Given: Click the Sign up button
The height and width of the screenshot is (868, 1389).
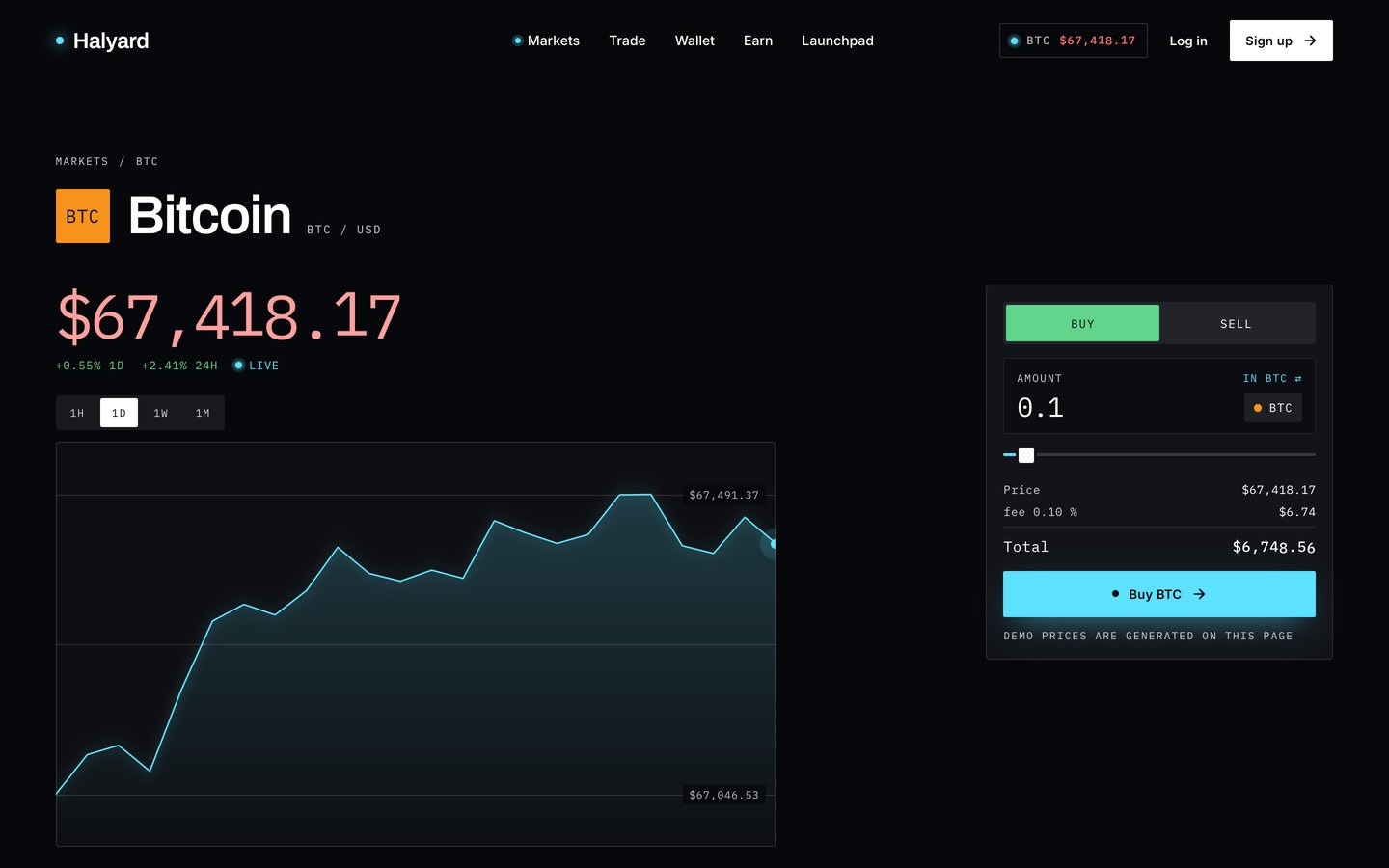Looking at the screenshot, I should (x=1281, y=41).
